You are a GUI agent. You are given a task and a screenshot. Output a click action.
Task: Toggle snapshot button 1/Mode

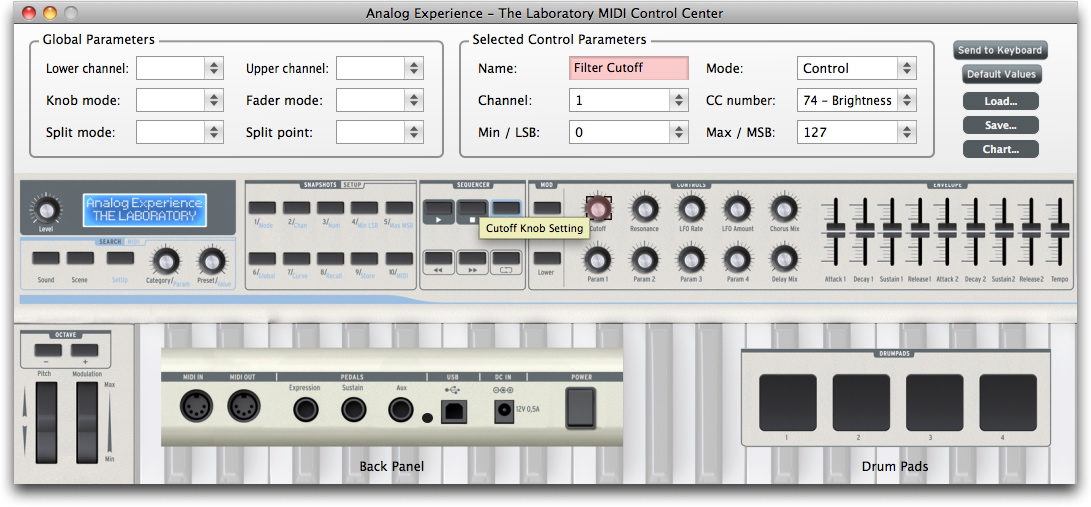coord(262,208)
